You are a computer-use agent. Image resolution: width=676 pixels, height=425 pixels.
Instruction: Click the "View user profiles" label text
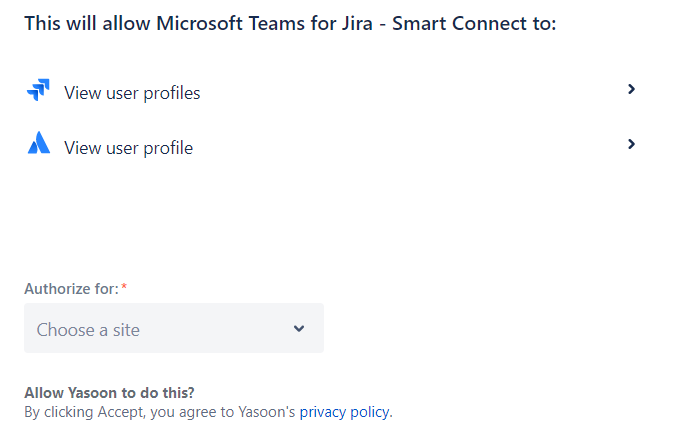pos(132,93)
